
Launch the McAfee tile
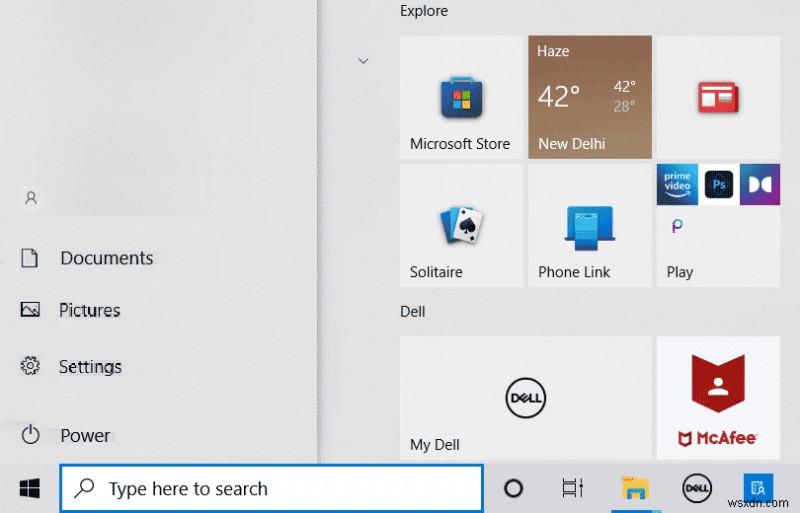718,398
